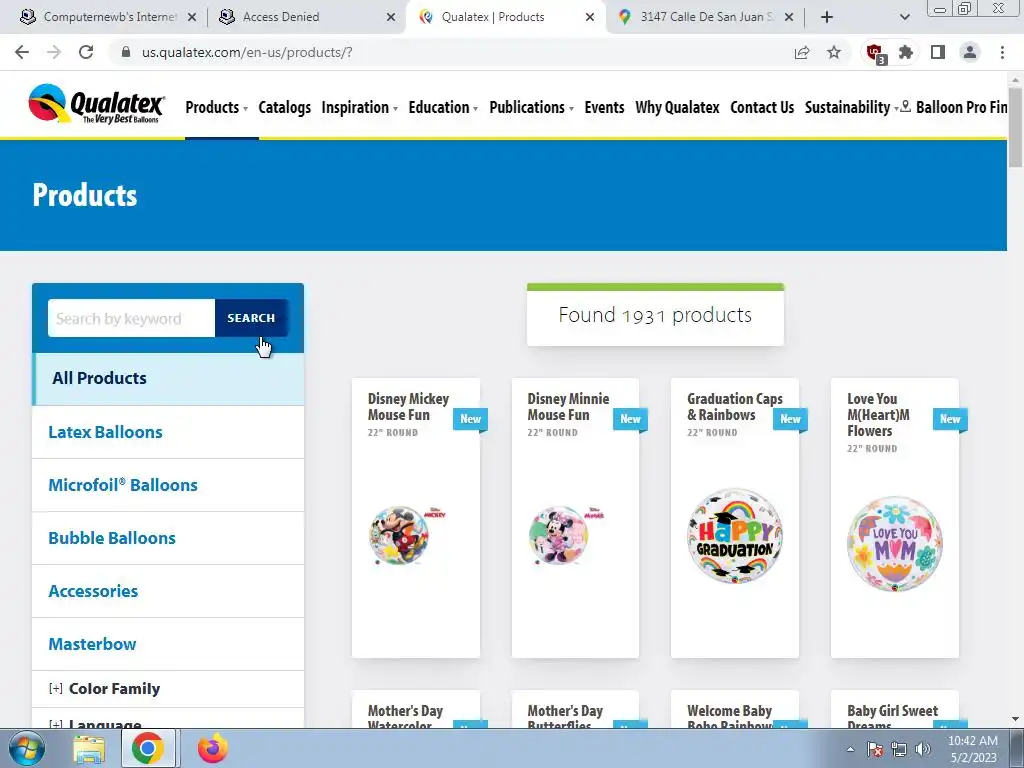Open Firefox from the taskbar

click(213, 748)
